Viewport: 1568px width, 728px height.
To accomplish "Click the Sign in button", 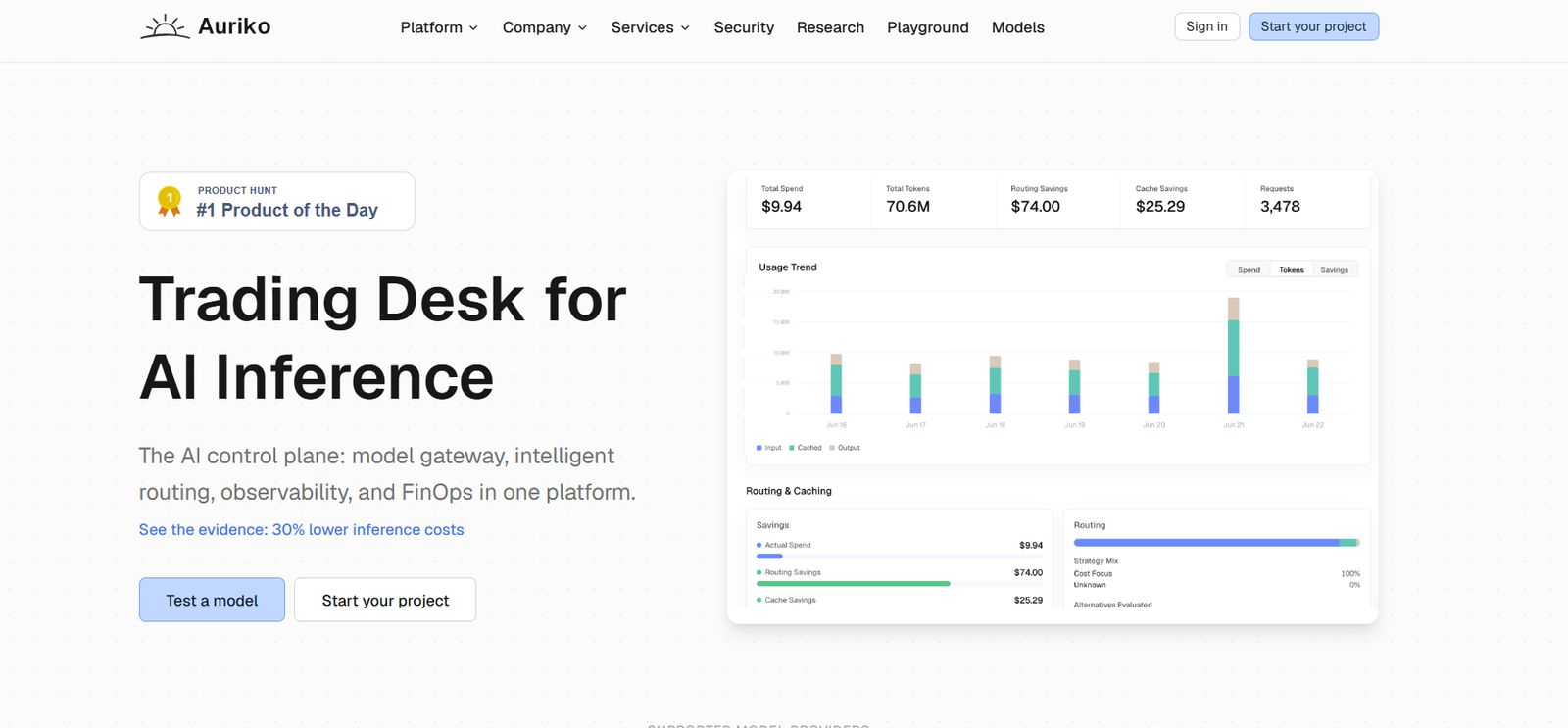I will pos(1206,26).
